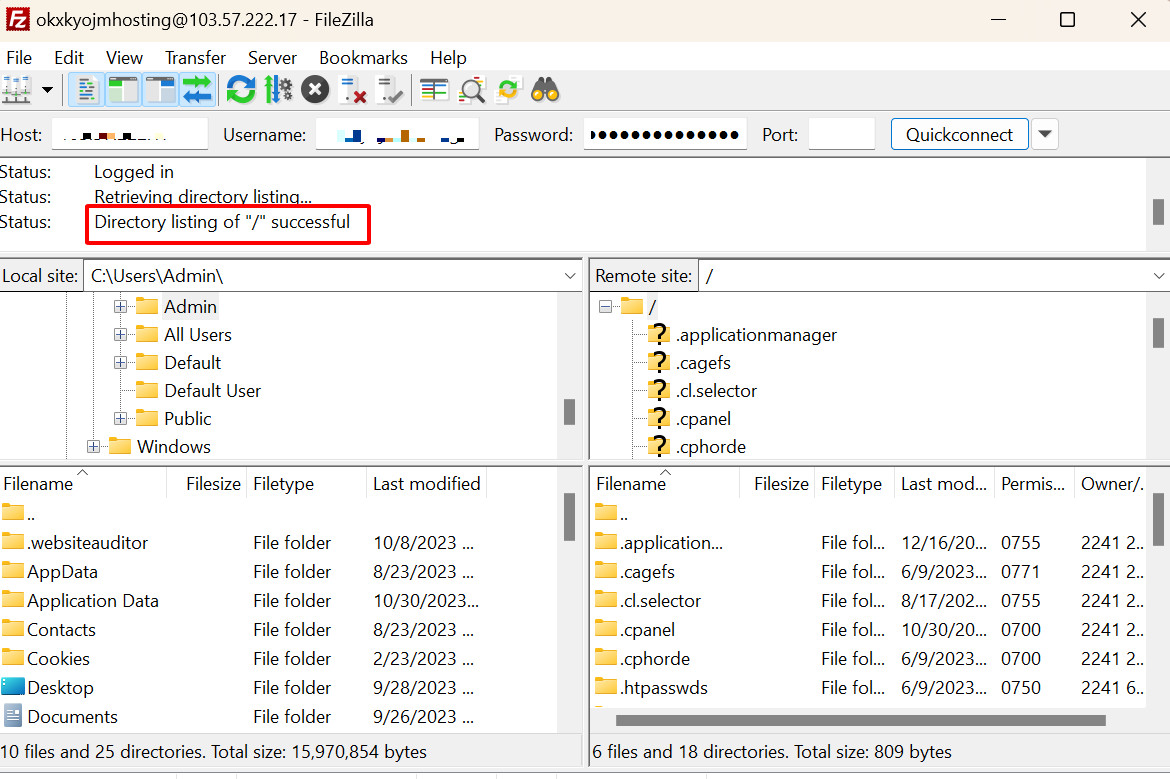Refresh file and folder lists

click(241, 90)
